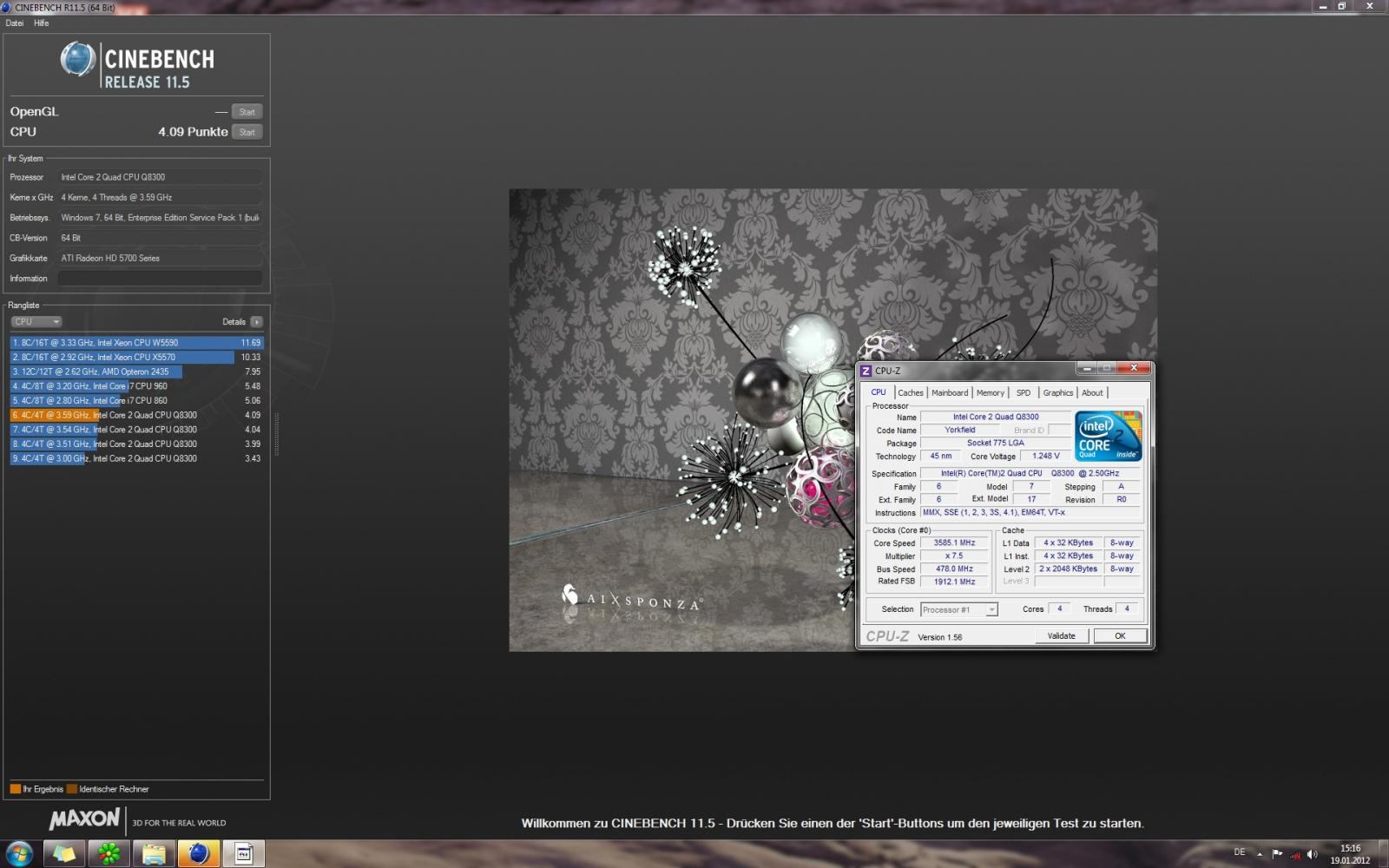Screen dimensions: 1389x868
Task: Click Code Name Yorkfield value
Action: pyautogui.click(x=960, y=431)
